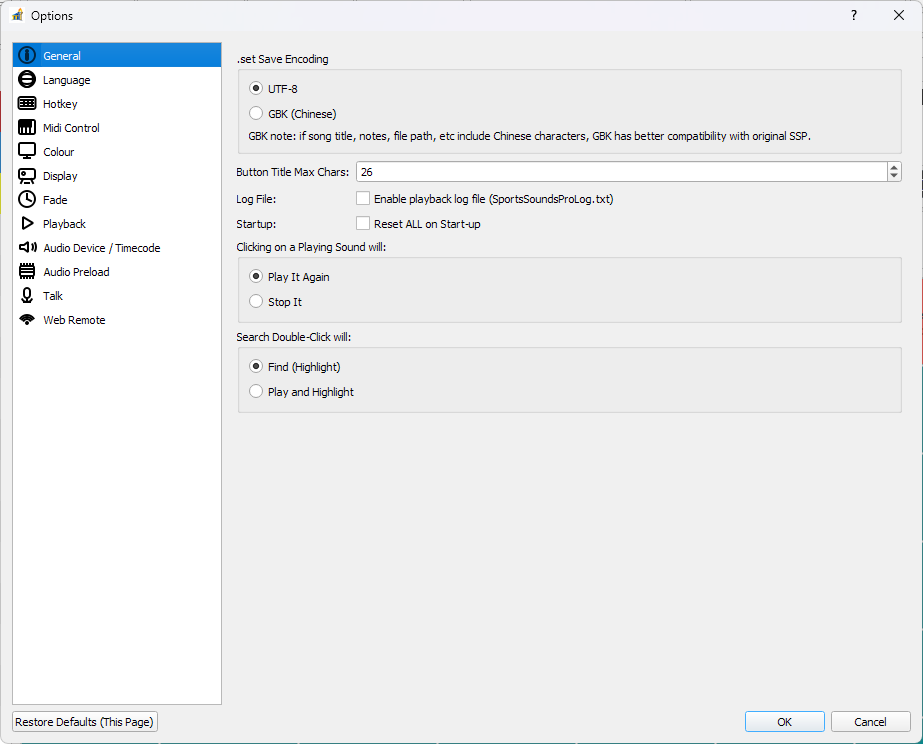
Task: Click Restore Defaults (This Page)
Action: [x=84, y=721]
